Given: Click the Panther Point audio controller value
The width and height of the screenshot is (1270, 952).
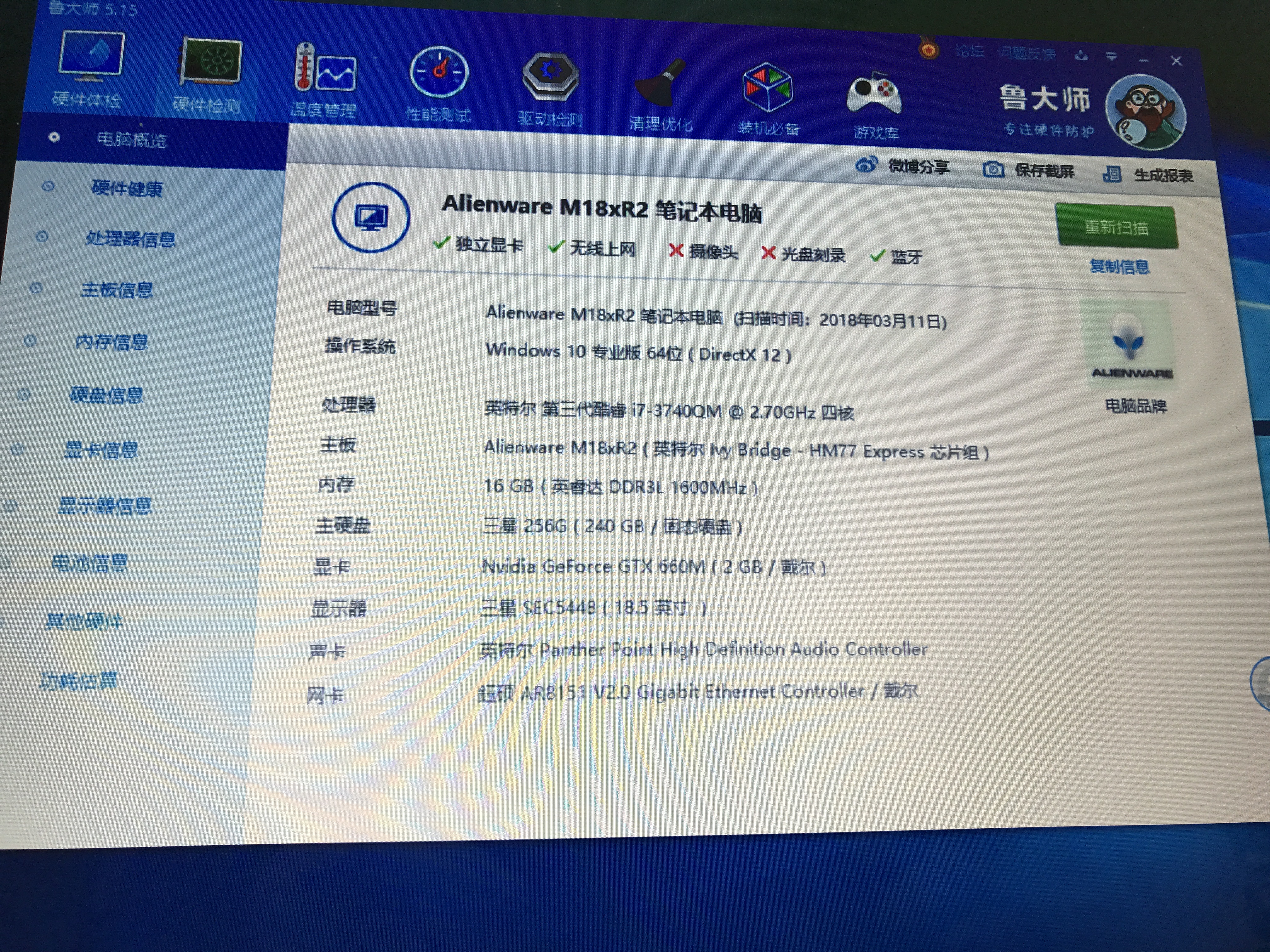Looking at the screenshot, I should tap(704, 649).
